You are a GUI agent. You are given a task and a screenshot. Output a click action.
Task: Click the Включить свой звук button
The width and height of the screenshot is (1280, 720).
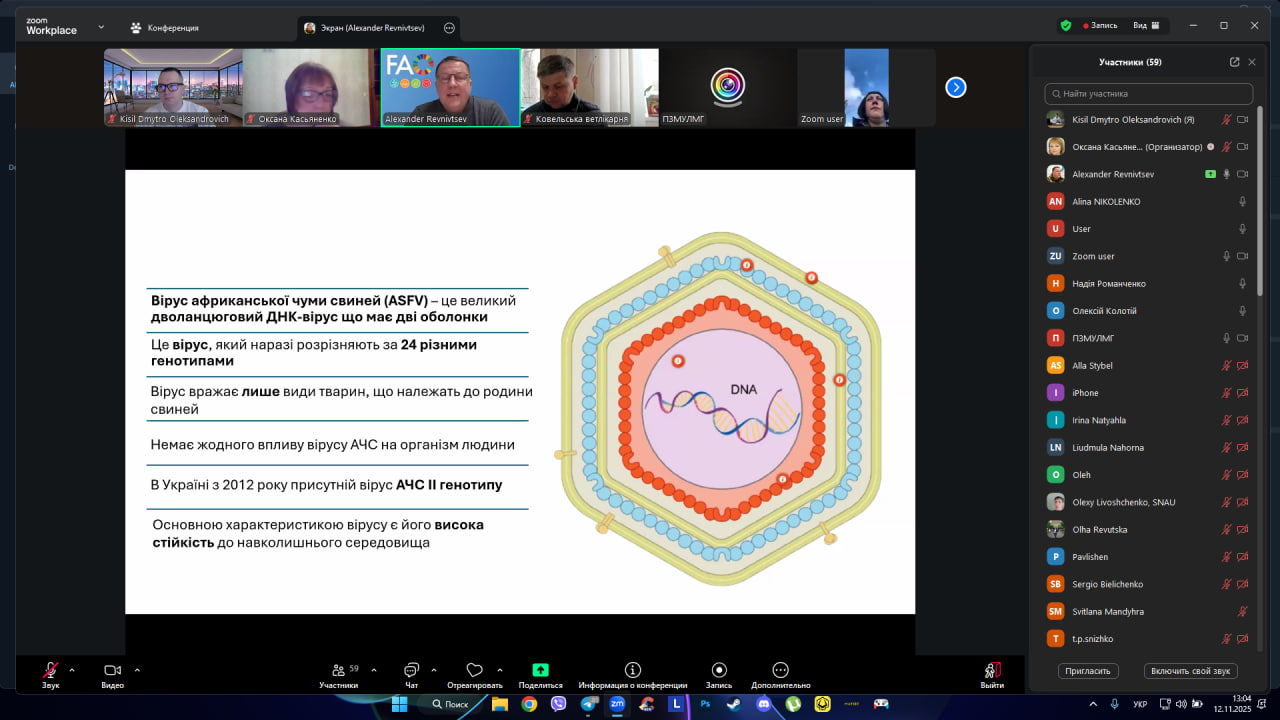coord(1190,671)
